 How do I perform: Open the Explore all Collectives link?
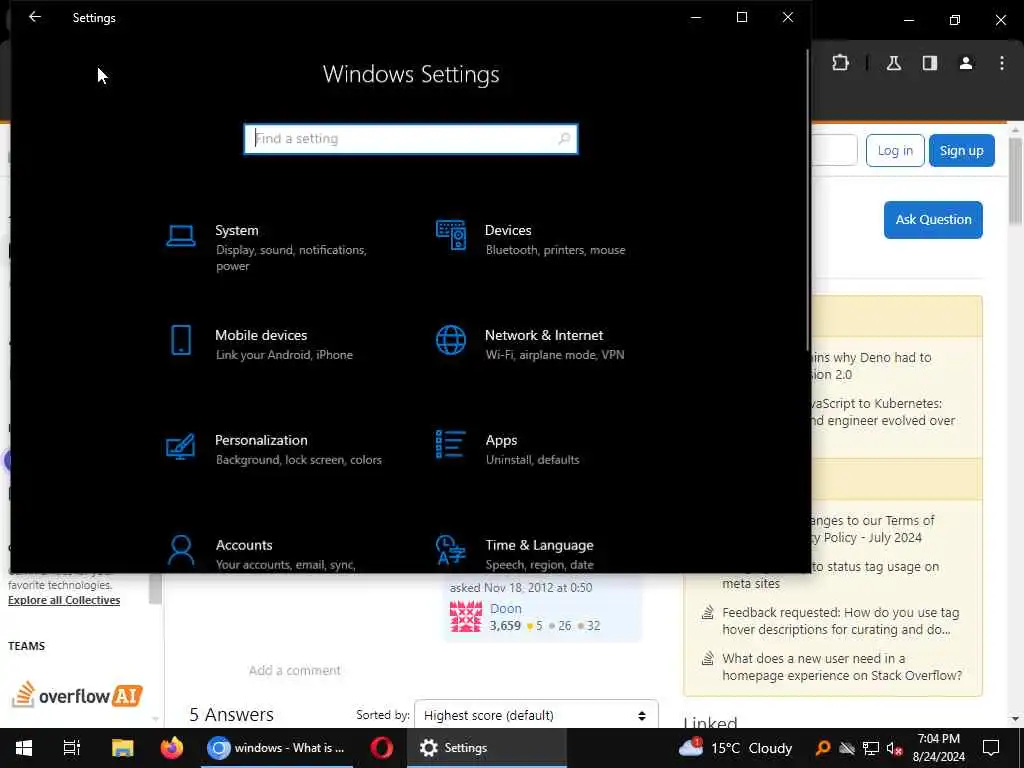[x=64, y=600]
